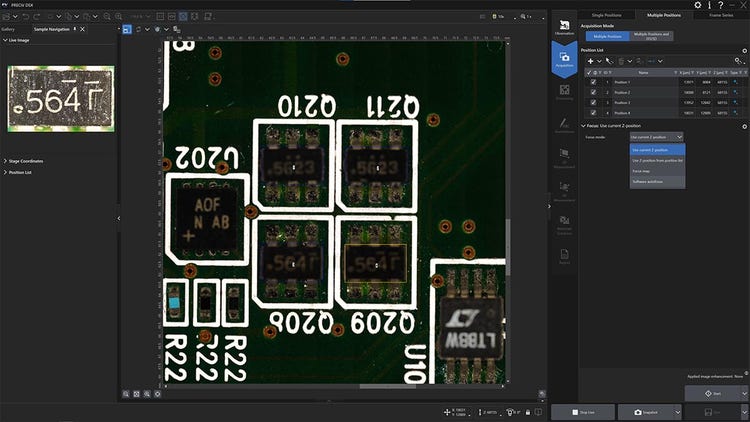This screenshot has height=422, width=750.
Task: Choose Software autofocus from focus mode list
Action: click(650, 182)
